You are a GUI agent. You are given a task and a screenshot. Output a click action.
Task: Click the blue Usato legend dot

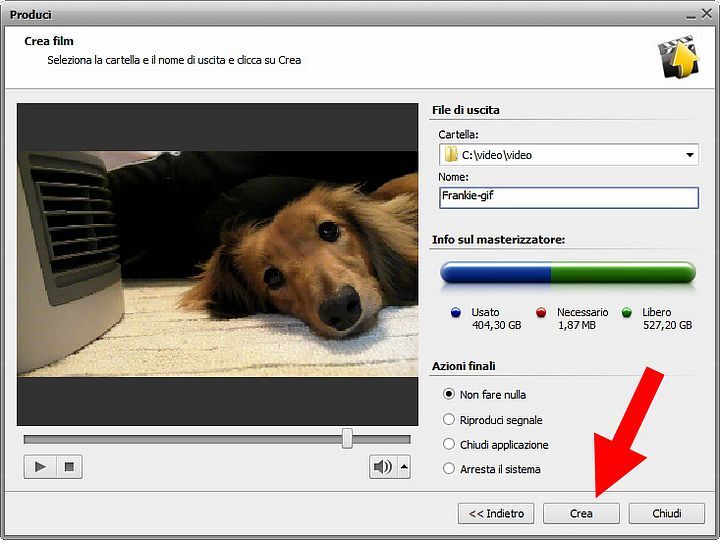(x=456, y=313)
